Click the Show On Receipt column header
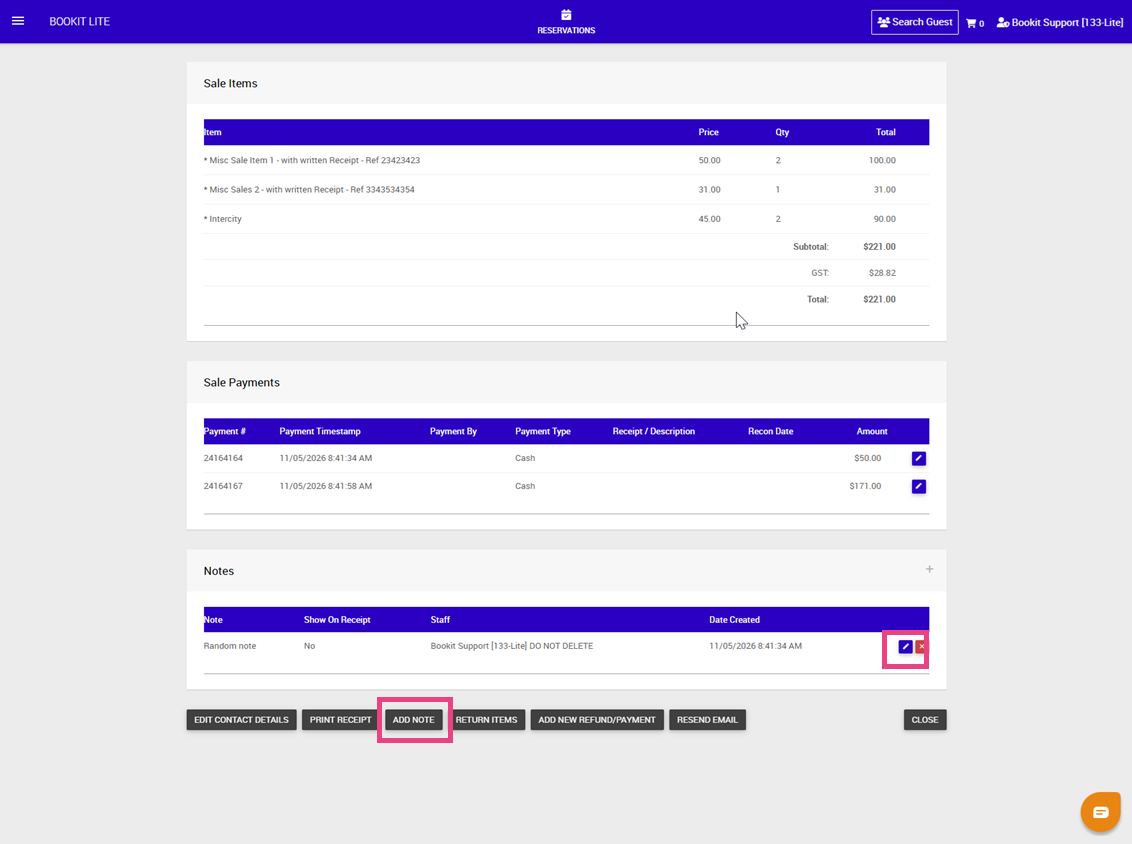The height and width of the screenshot is (844, 1132). pyautogui.click(x=337, y=620)
